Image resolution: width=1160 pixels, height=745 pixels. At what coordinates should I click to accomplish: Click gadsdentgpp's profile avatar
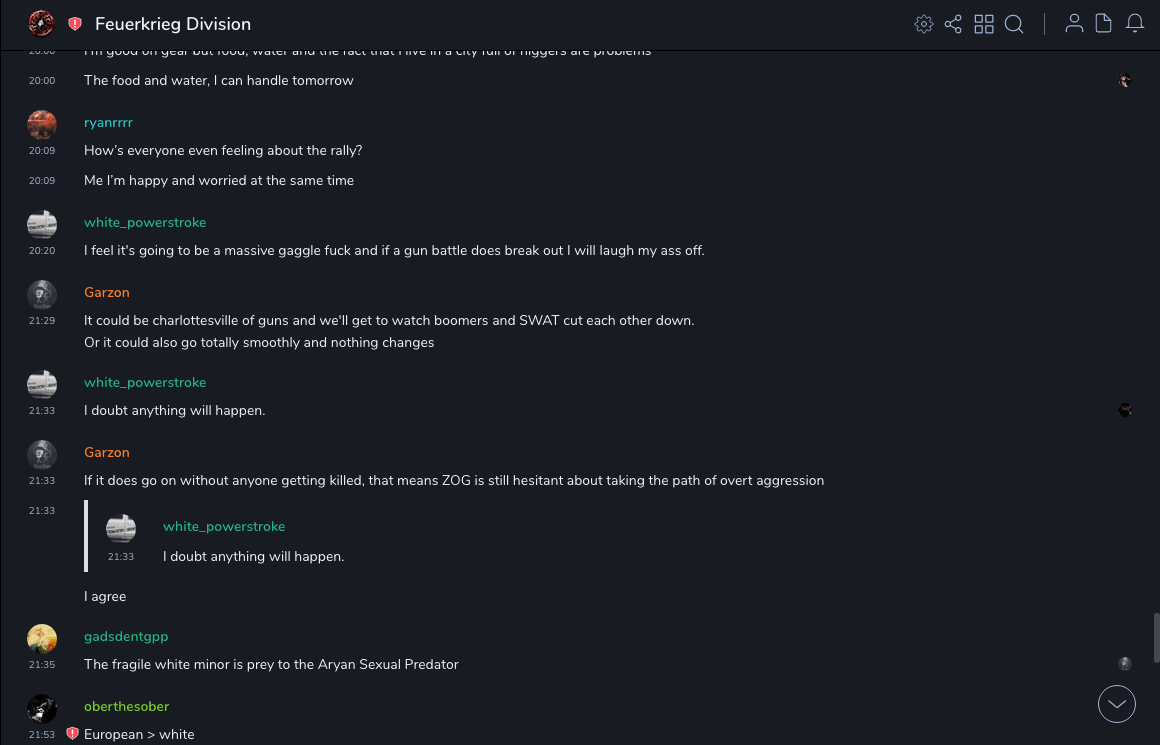click(x=42, y=638)
